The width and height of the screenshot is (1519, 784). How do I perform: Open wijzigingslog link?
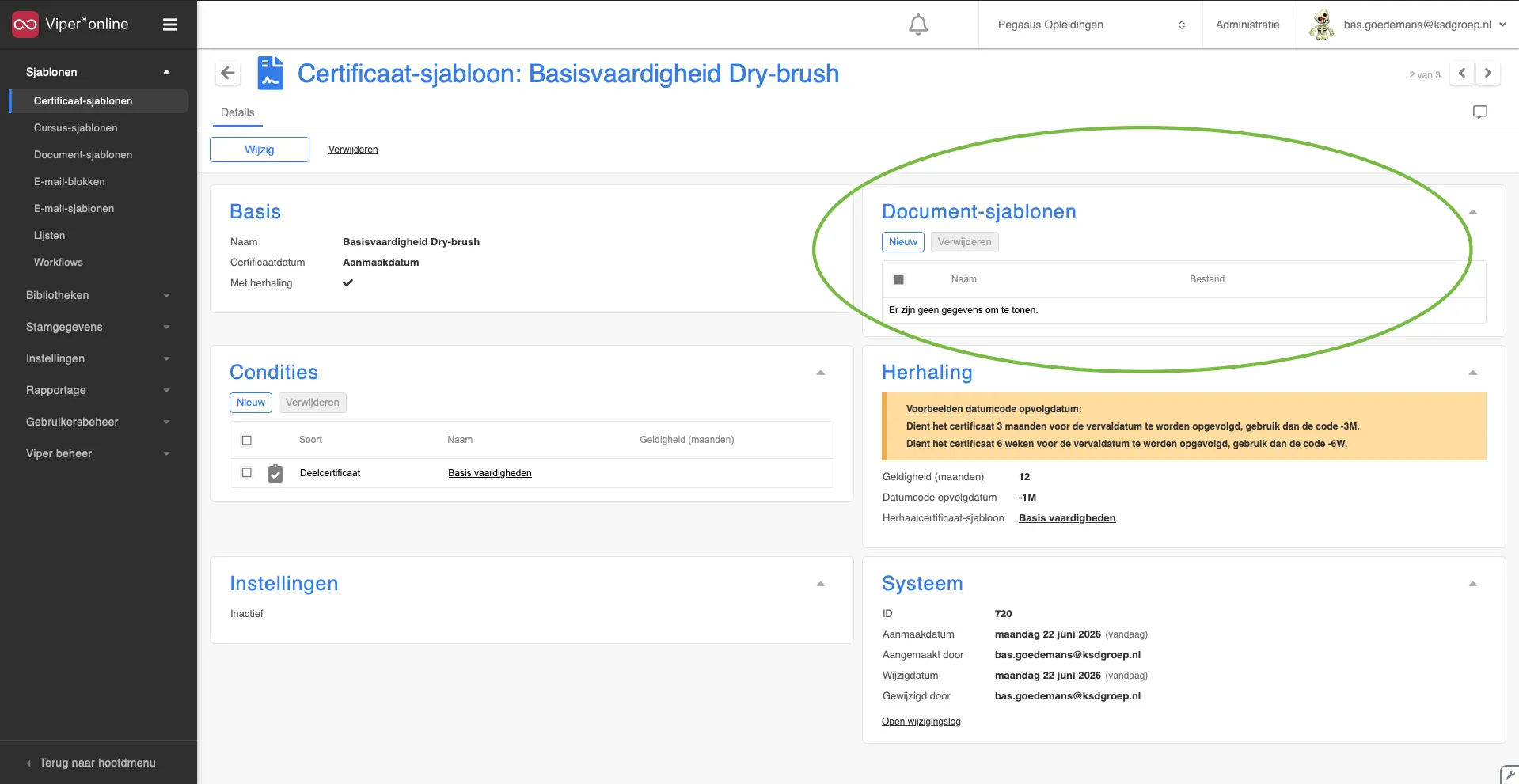[x=921, y=722]
